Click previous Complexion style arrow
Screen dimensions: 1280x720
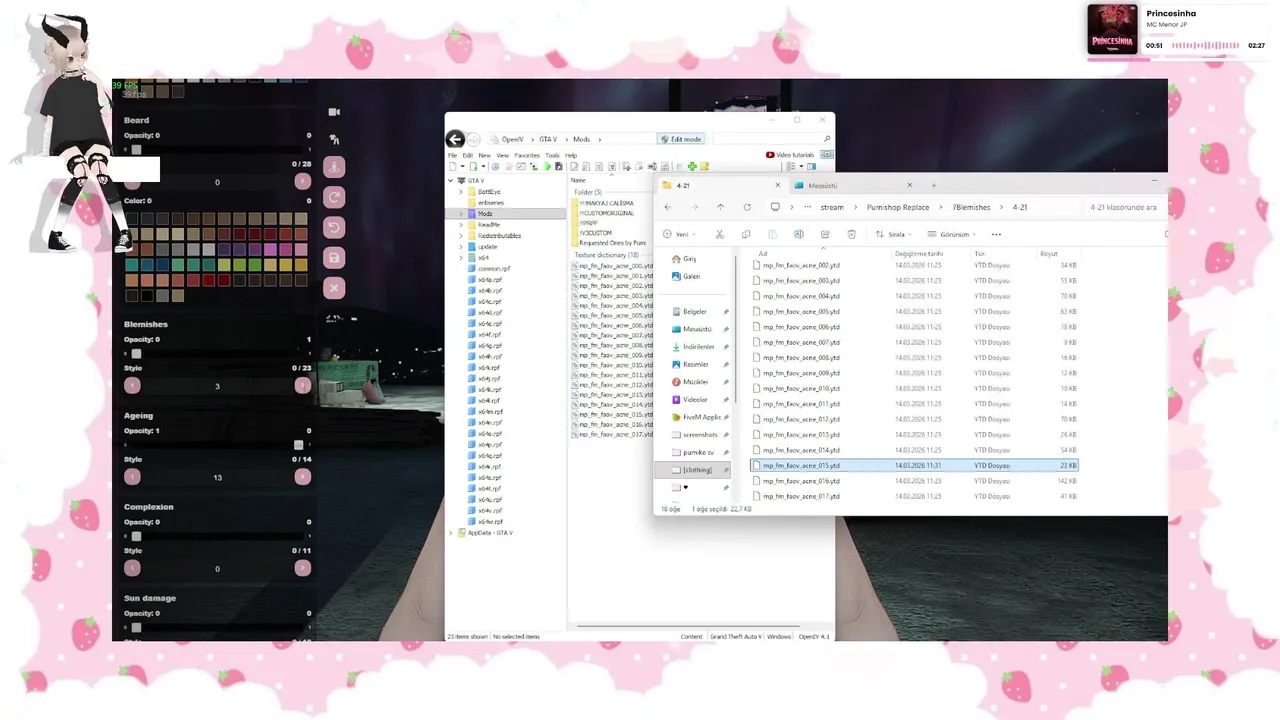[132, 568]
